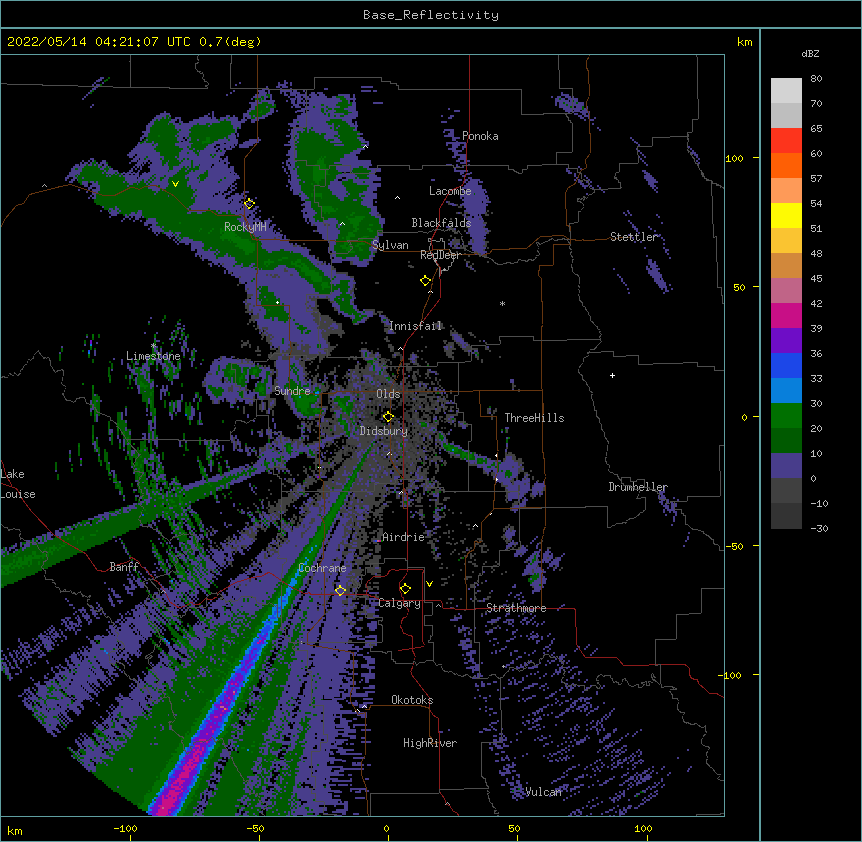Click the yellow diamond marker south of RedDeer
Viewport: 862px width, 842px height.
point(426,281)
